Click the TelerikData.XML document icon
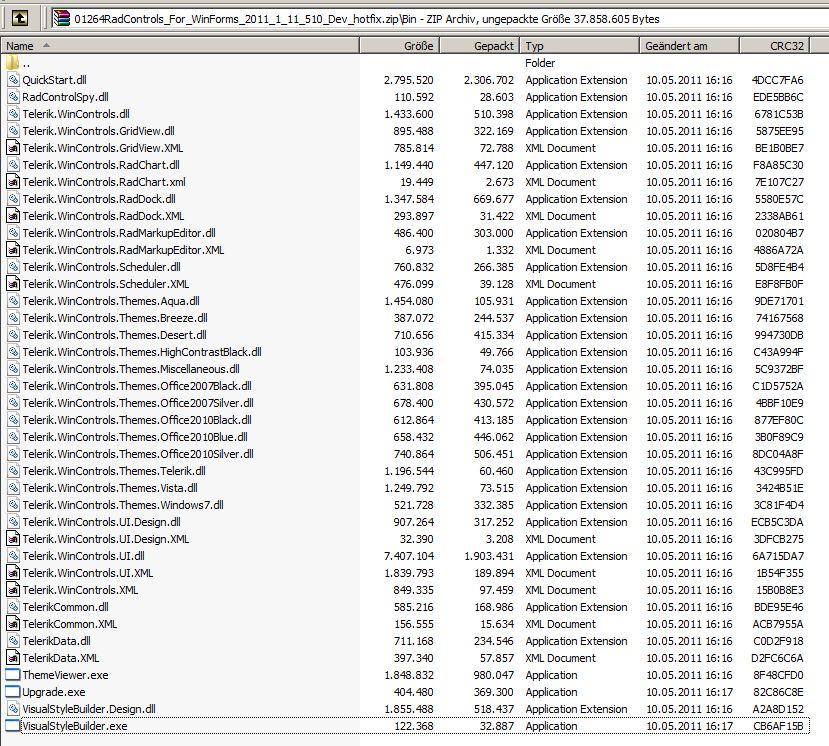Screen dimensions: 829x746 pyautogui.click(x=13, y=658)
